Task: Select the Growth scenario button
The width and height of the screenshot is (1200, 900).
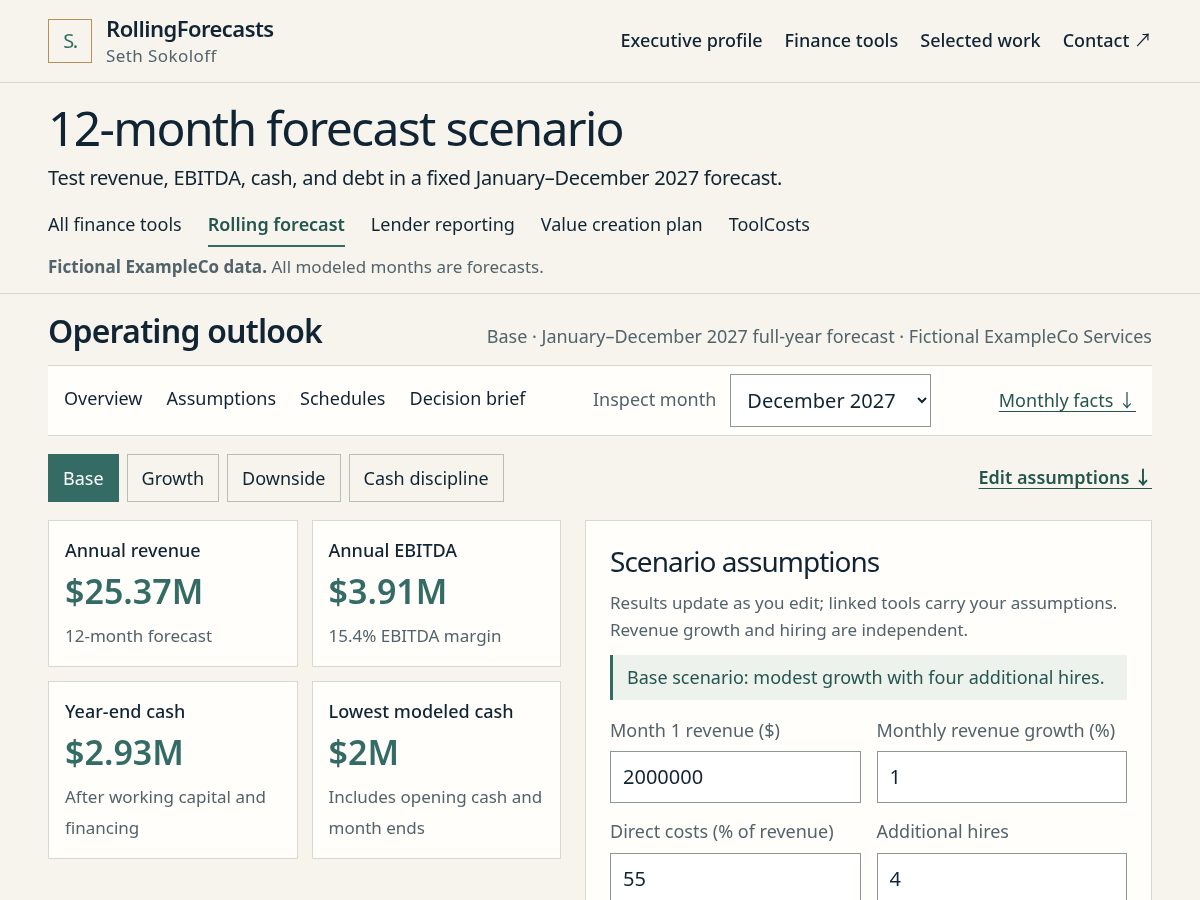Action: coord(173,478)
